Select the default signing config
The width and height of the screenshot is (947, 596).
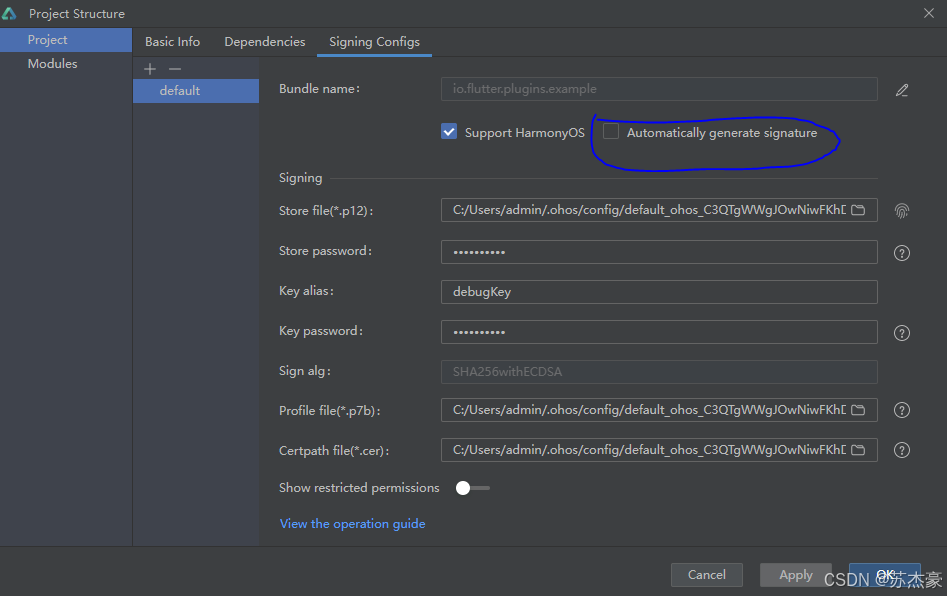point(180,90)
